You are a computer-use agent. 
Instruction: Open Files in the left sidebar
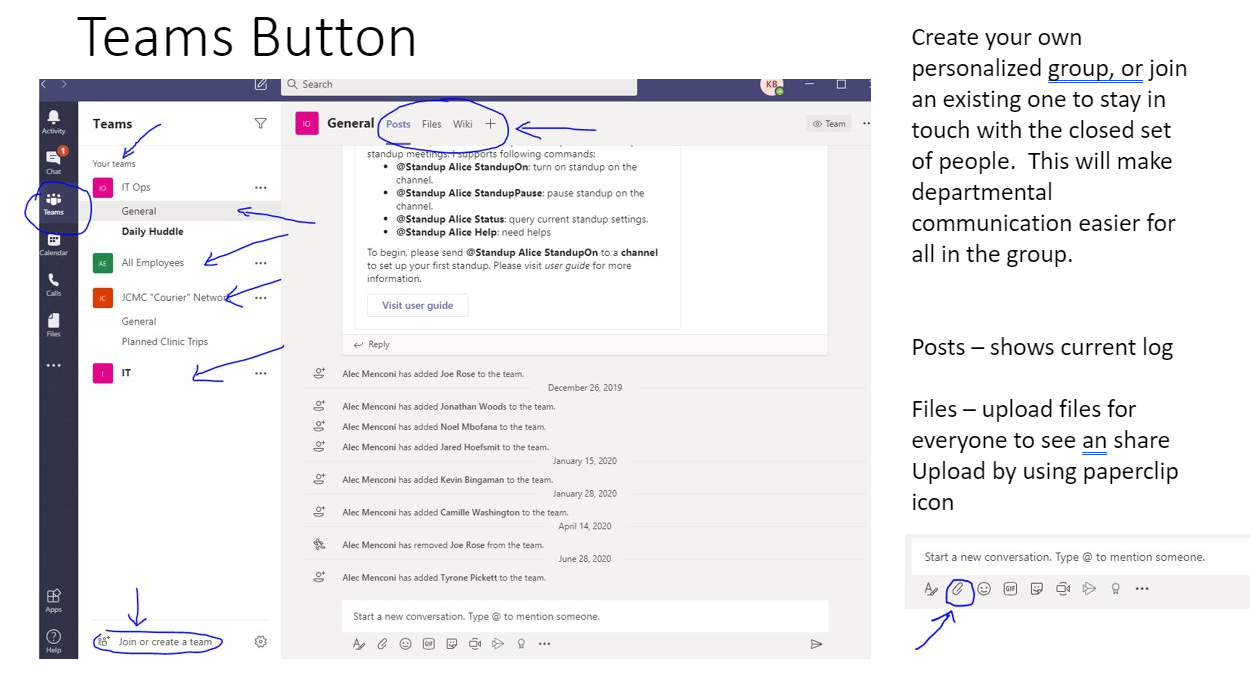click(54, 324)
